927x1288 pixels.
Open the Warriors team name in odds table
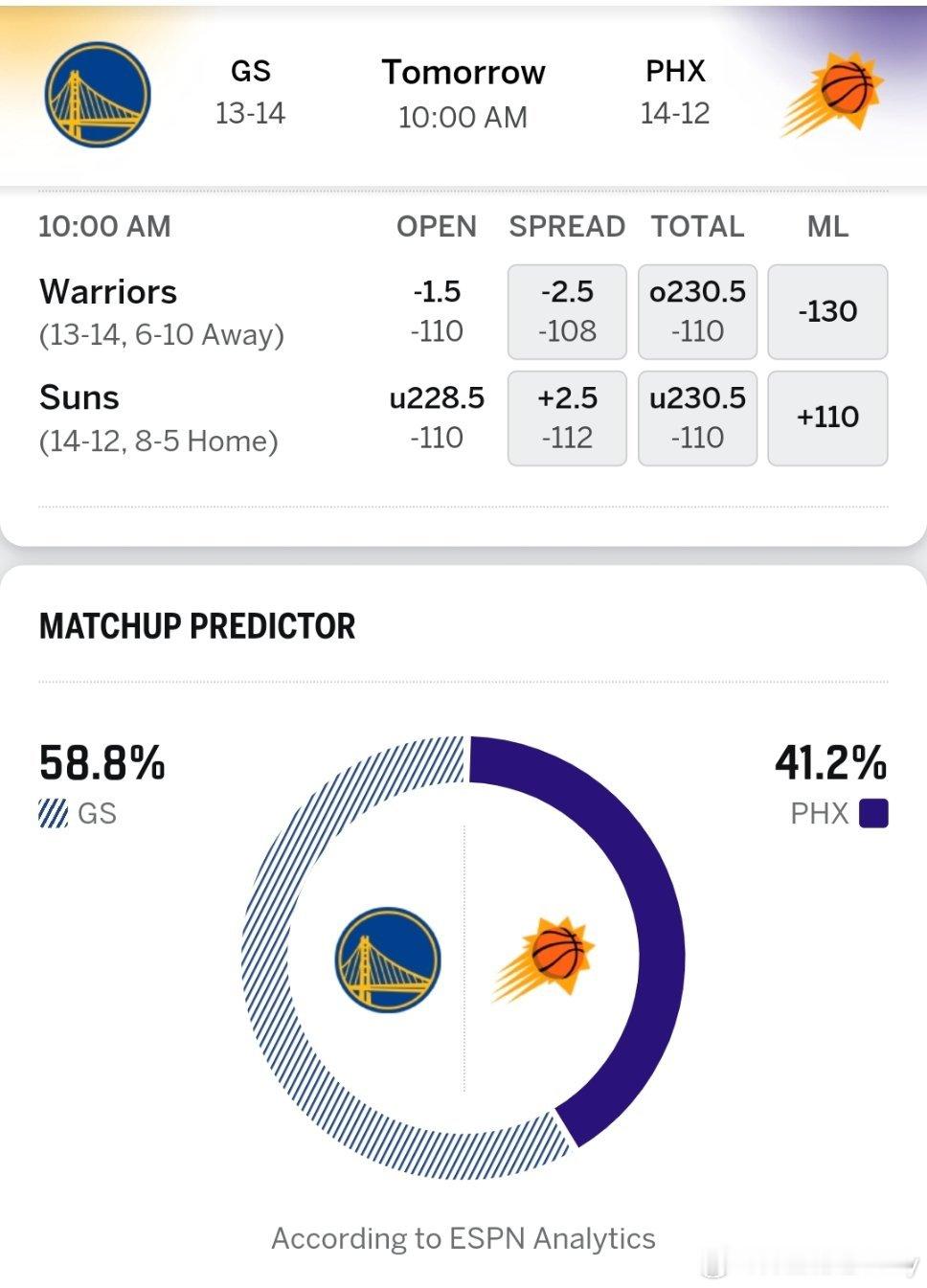click(x=108, y=291)
